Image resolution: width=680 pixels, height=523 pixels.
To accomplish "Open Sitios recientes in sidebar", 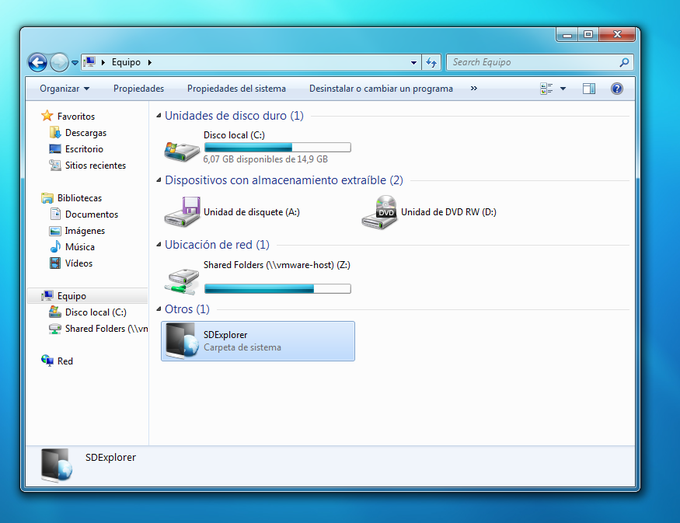I will click(x=95, y=165).
